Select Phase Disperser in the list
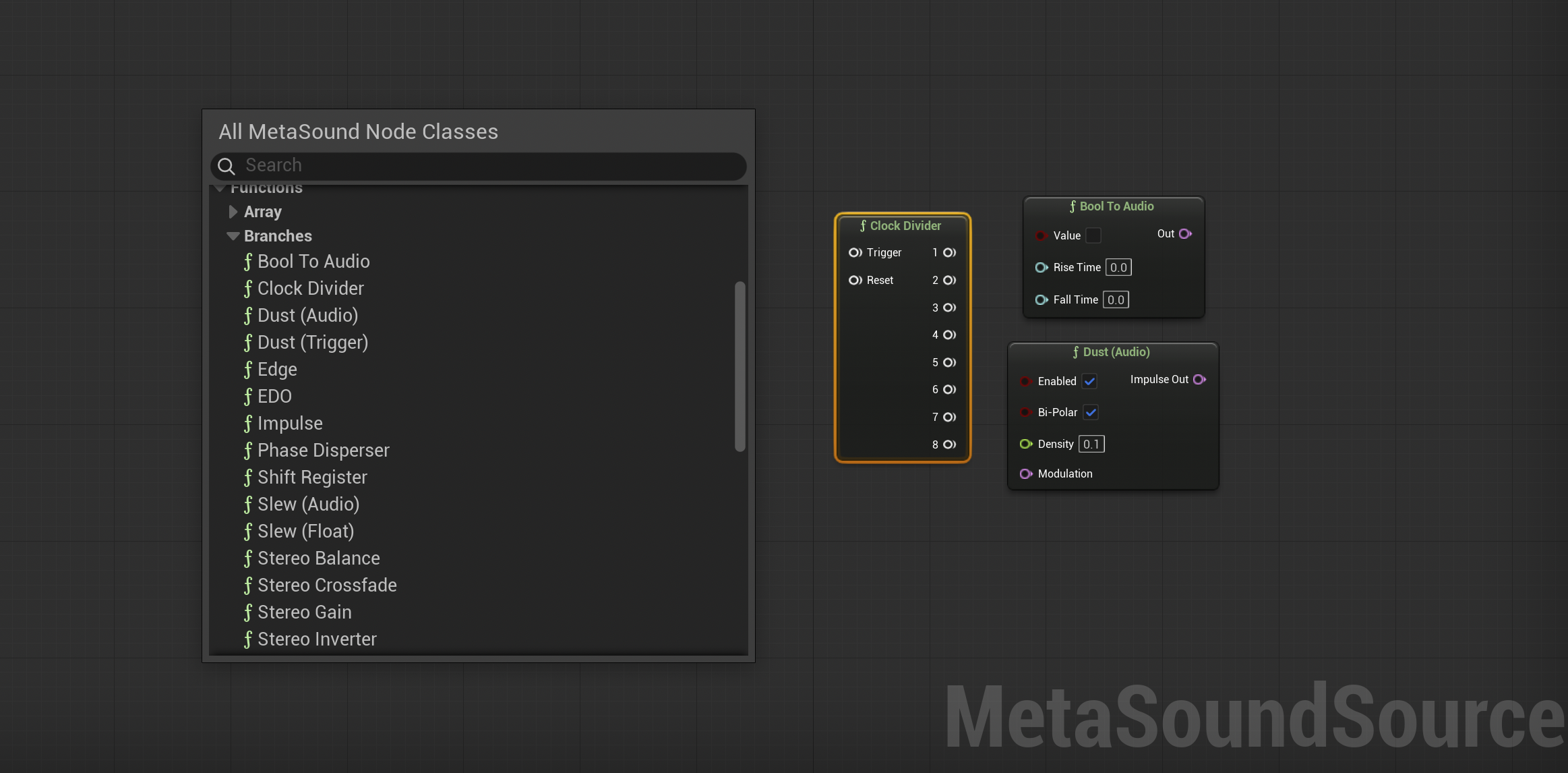Screen dimensions: 1568x773 (323, 451)
